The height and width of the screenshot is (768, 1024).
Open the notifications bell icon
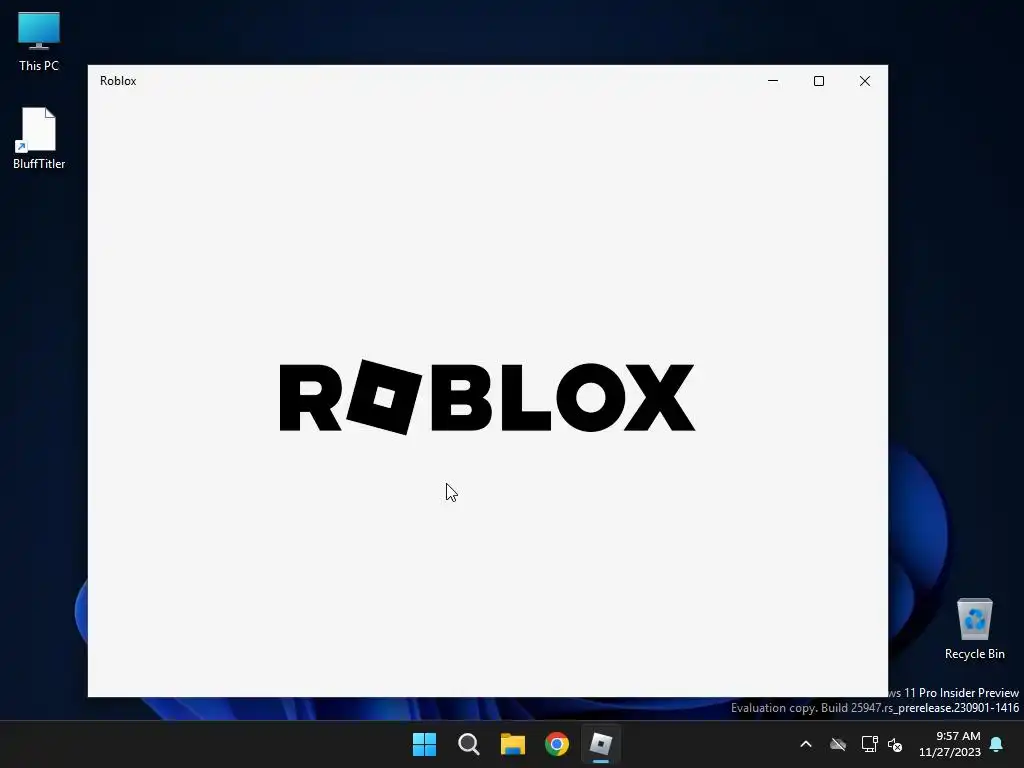pyautogui.click(x=997, y=744)
